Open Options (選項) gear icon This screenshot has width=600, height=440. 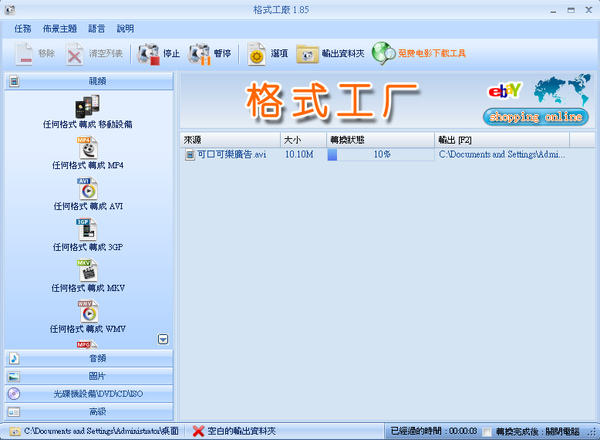point(256,54)
